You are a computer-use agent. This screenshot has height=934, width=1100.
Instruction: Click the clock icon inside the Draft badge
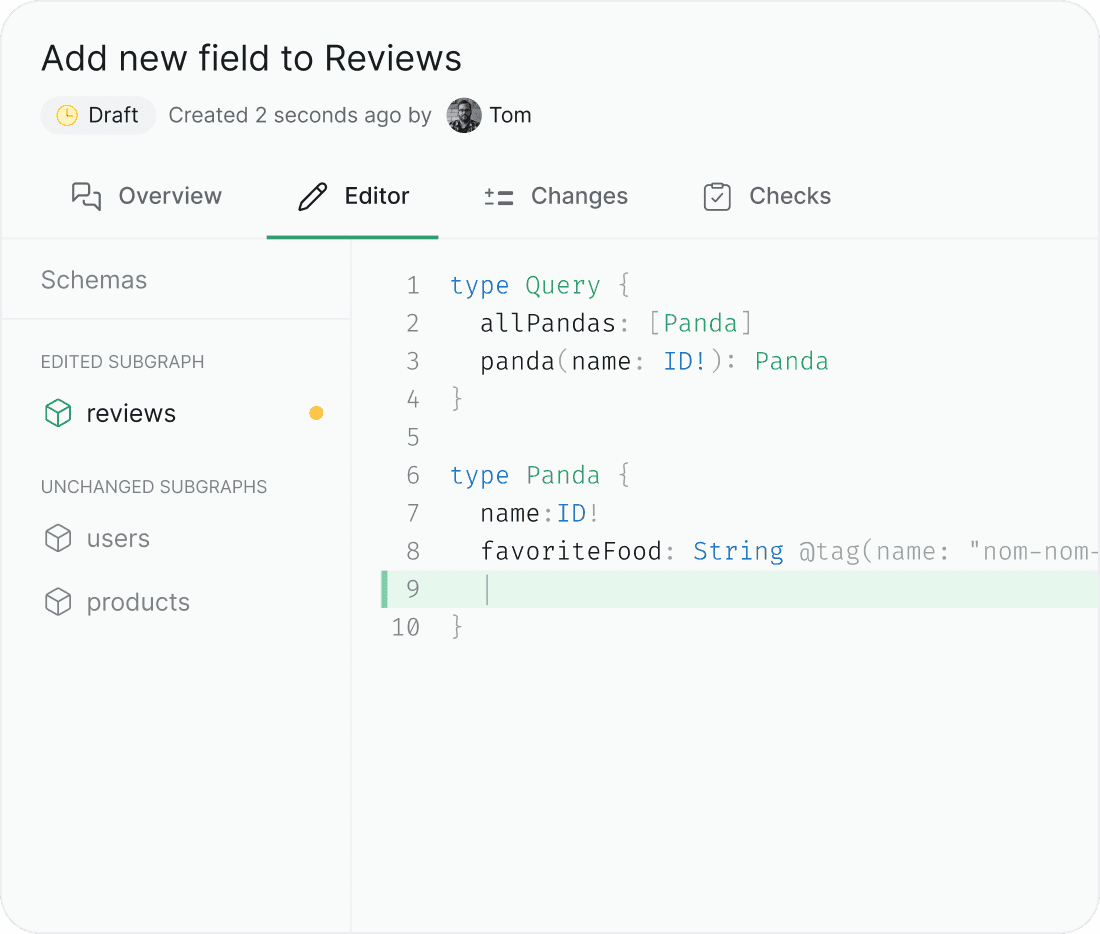coord(66,115)
